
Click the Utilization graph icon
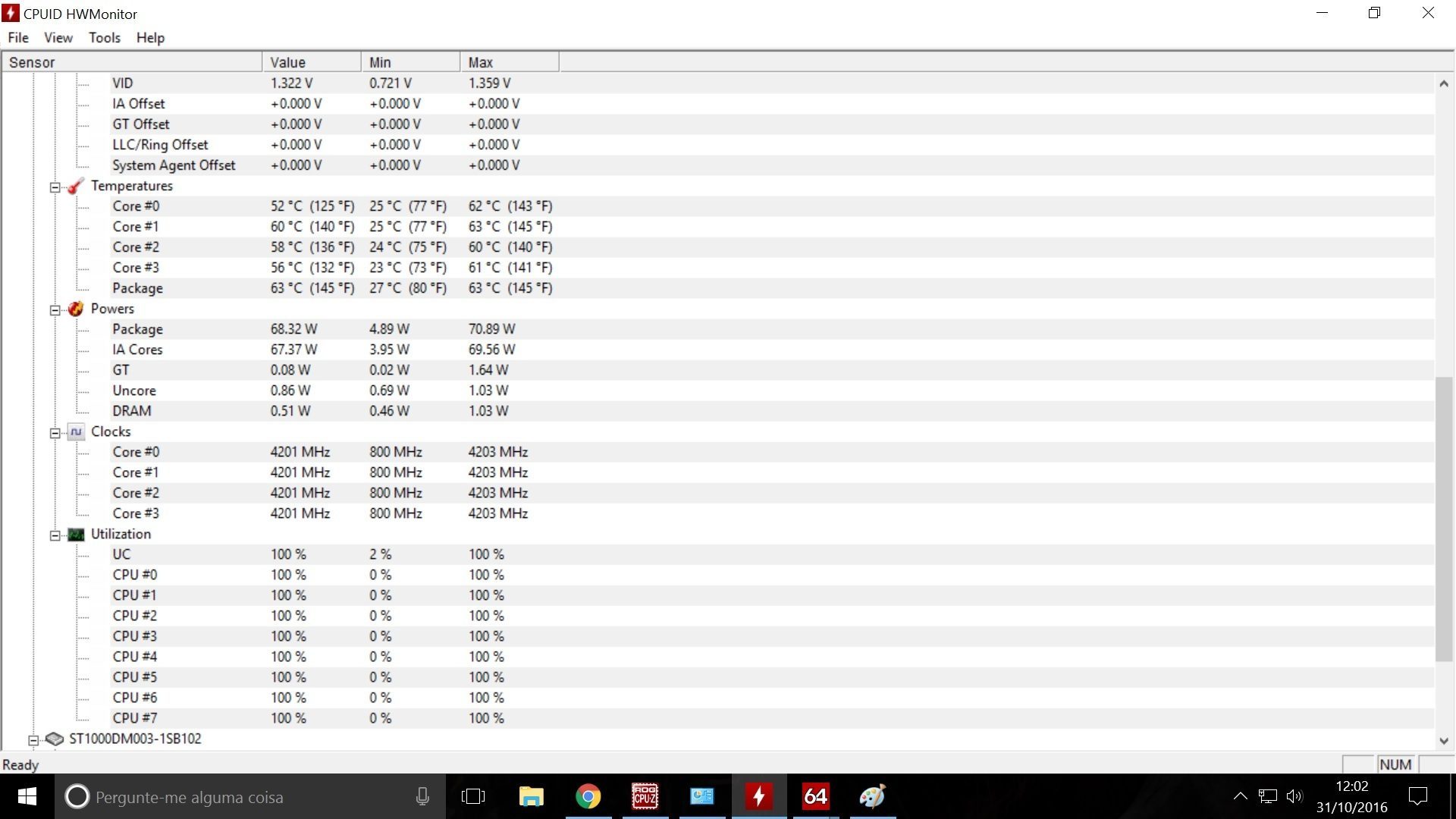coord(76,534)
